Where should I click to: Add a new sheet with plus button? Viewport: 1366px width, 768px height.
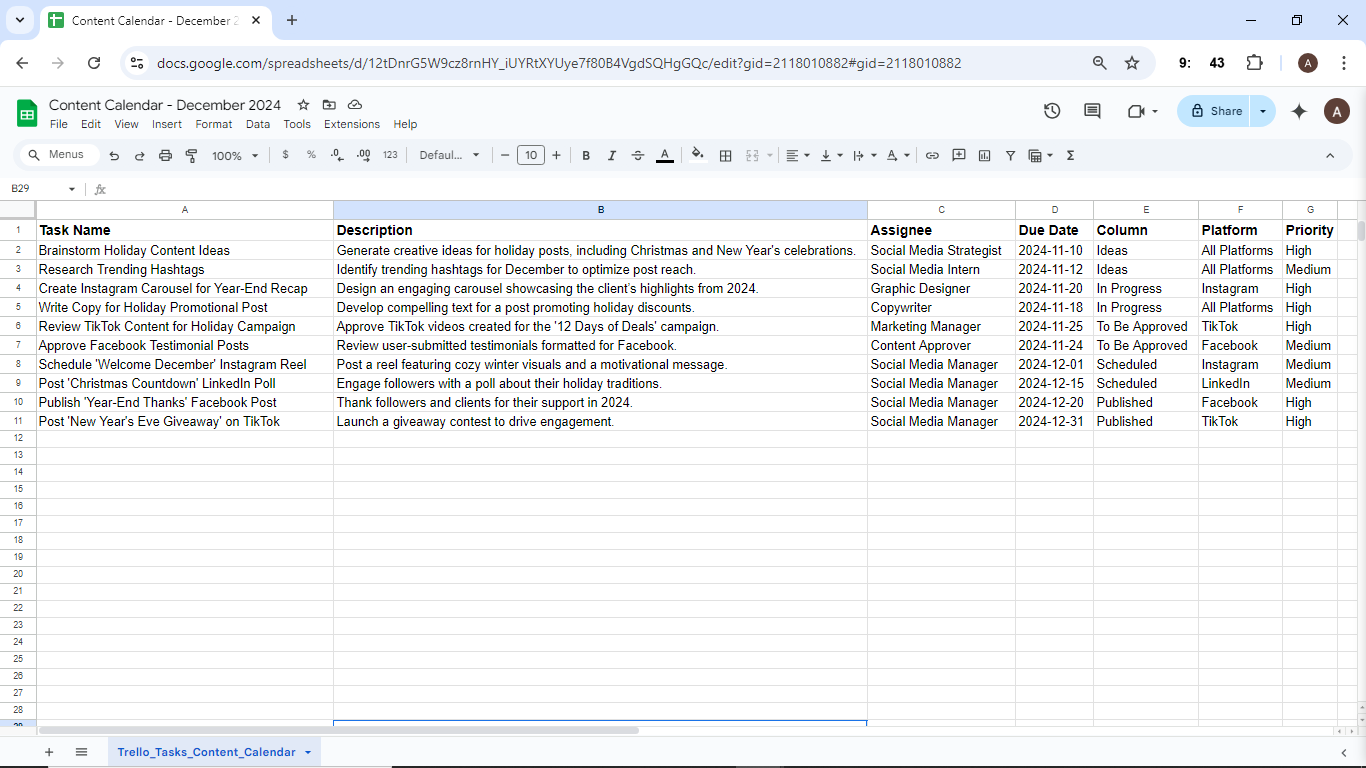49,752
